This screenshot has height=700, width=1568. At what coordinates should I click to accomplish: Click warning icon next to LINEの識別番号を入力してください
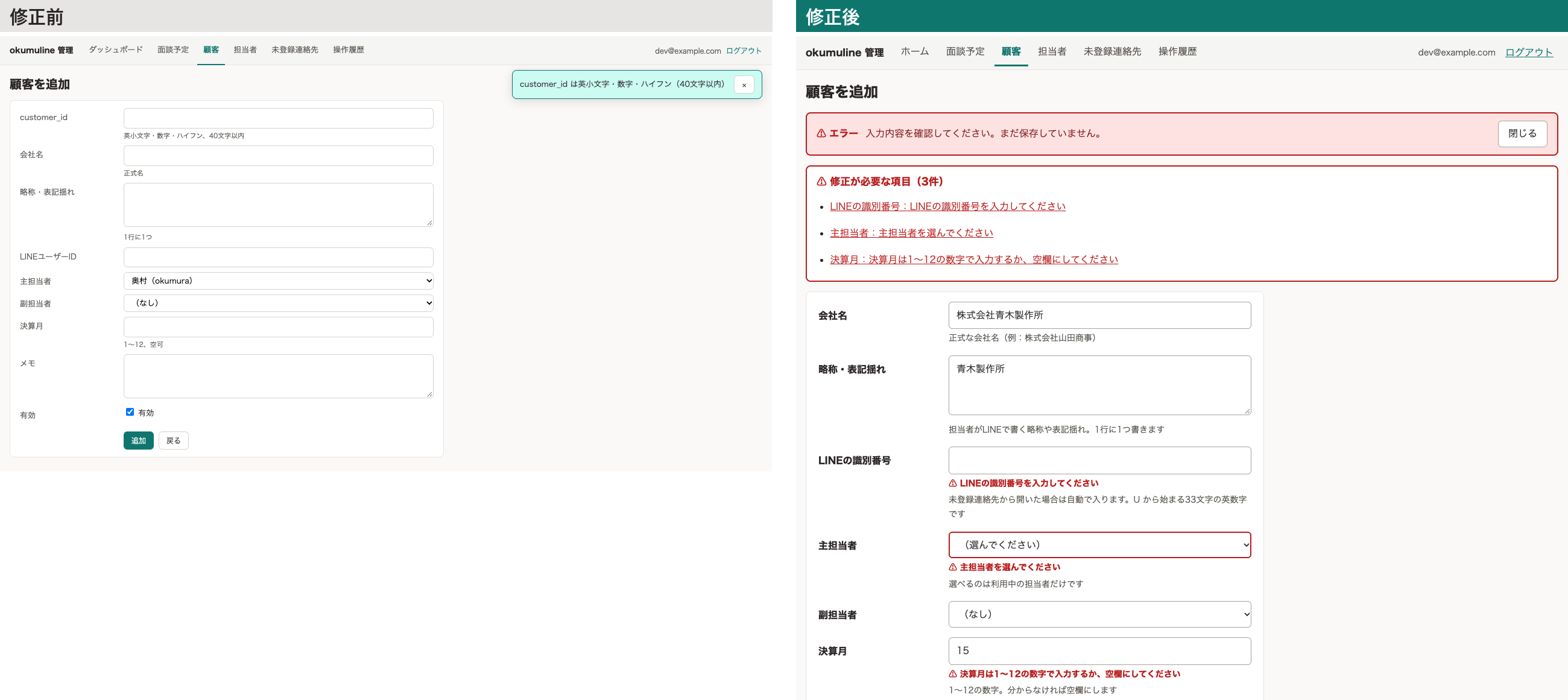tap(953, 483)
